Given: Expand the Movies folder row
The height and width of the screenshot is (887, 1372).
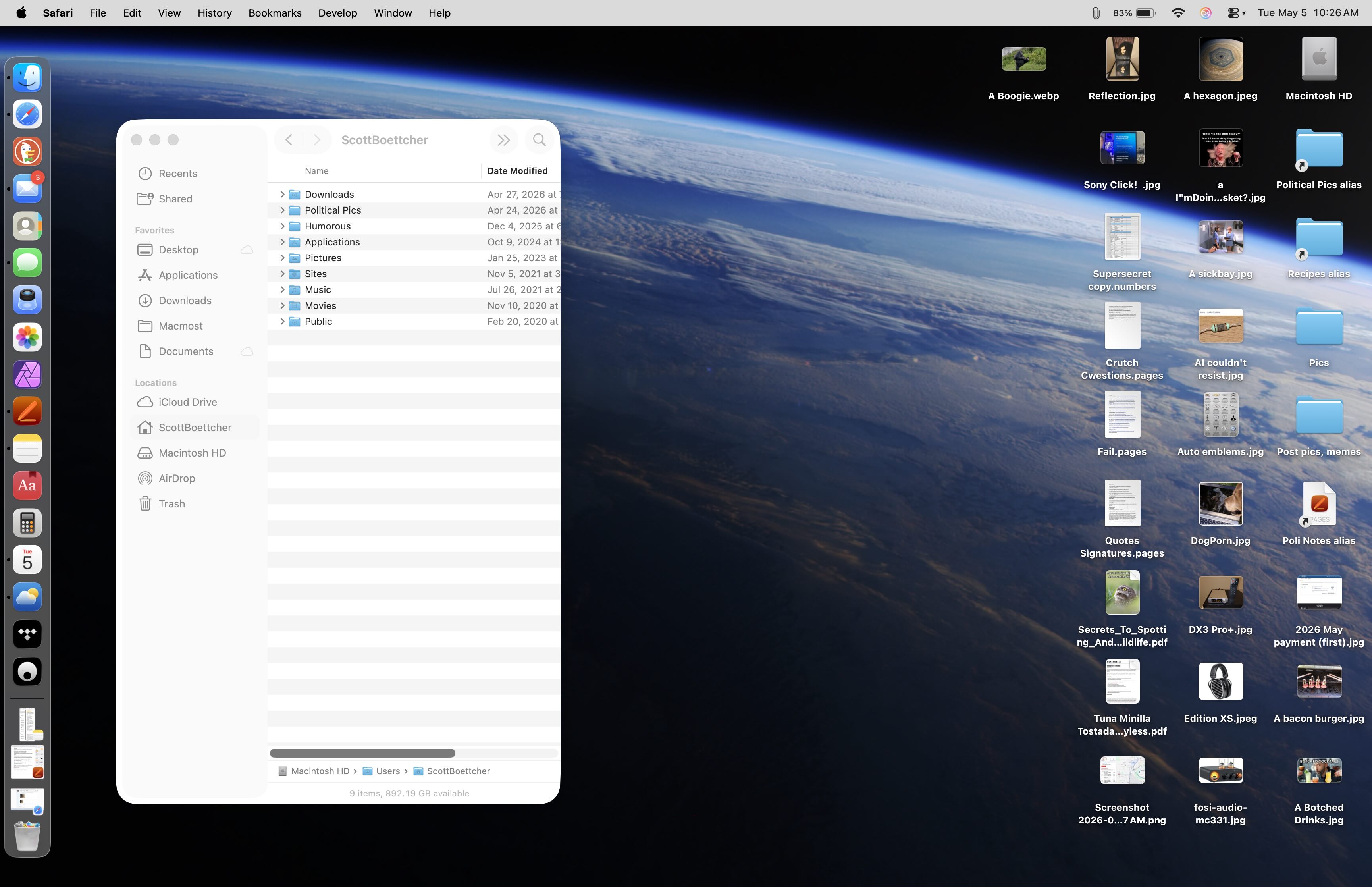Looking at the screenshot, I should click(x=282, y=305).
